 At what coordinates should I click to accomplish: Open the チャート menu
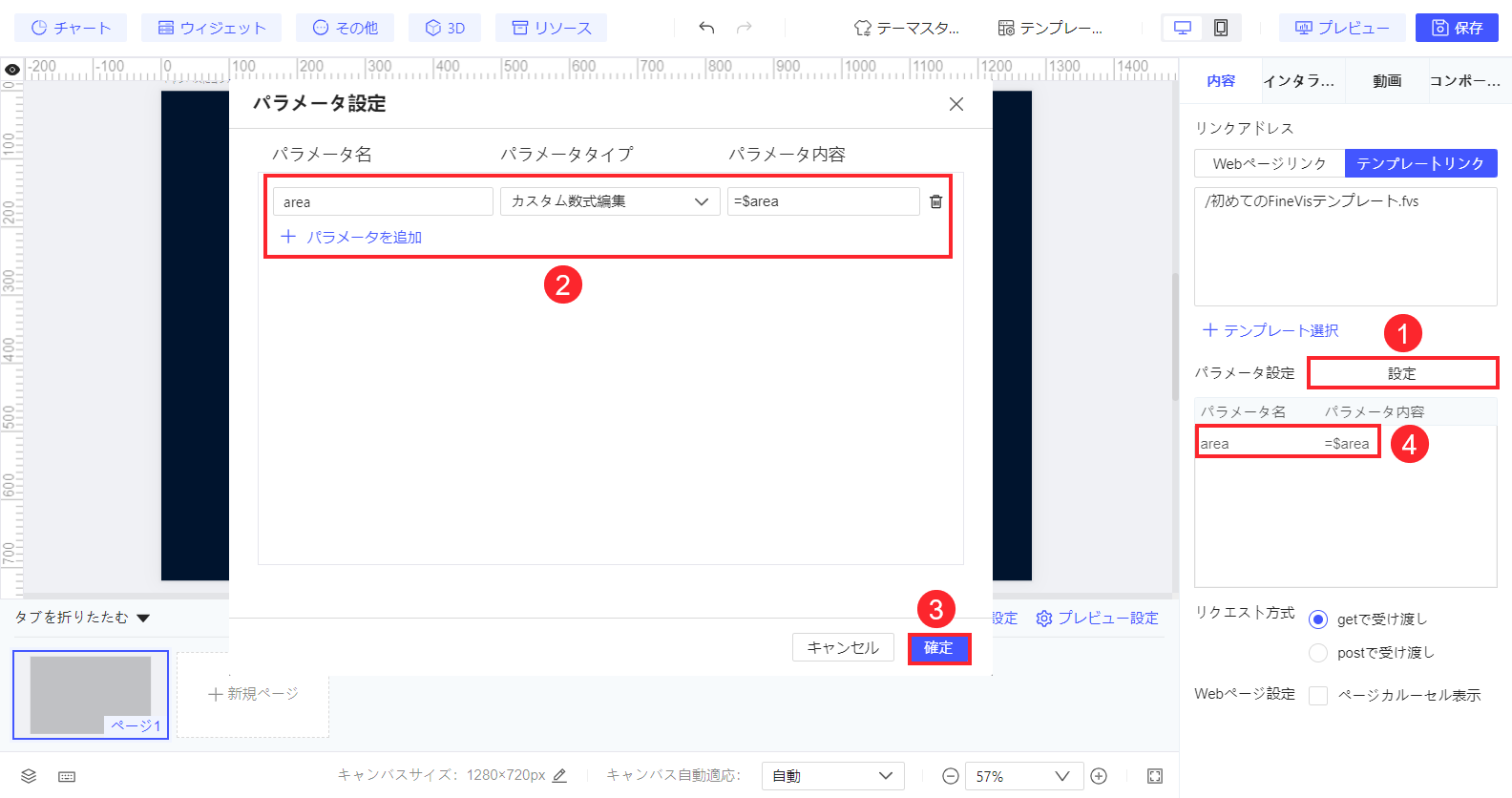71,28
